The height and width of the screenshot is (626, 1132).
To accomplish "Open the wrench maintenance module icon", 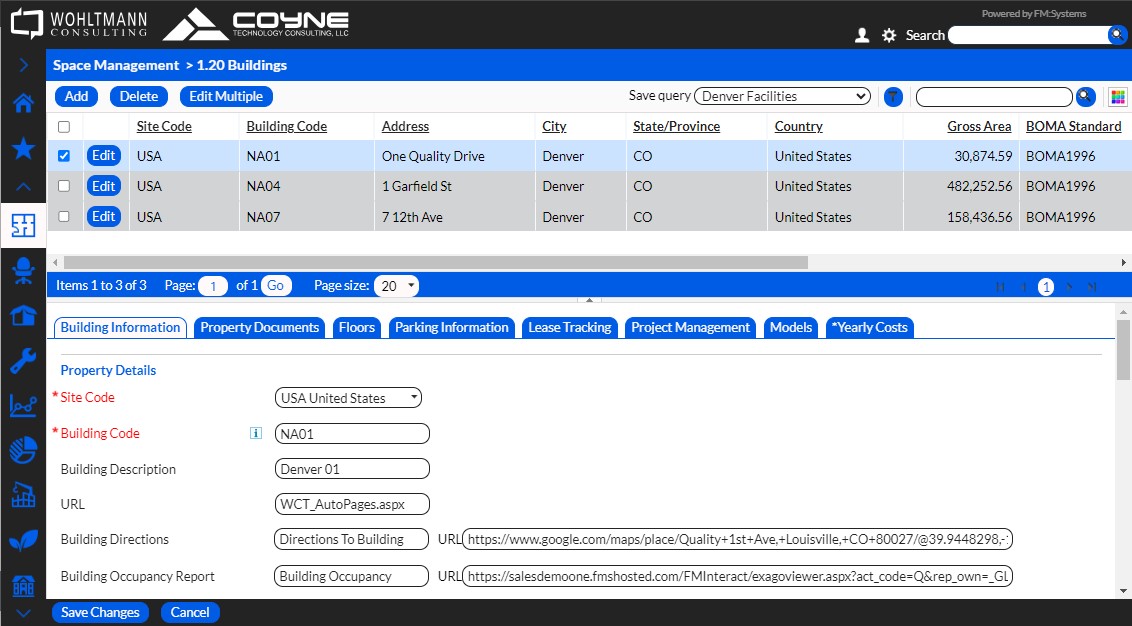I will (22, 361).
